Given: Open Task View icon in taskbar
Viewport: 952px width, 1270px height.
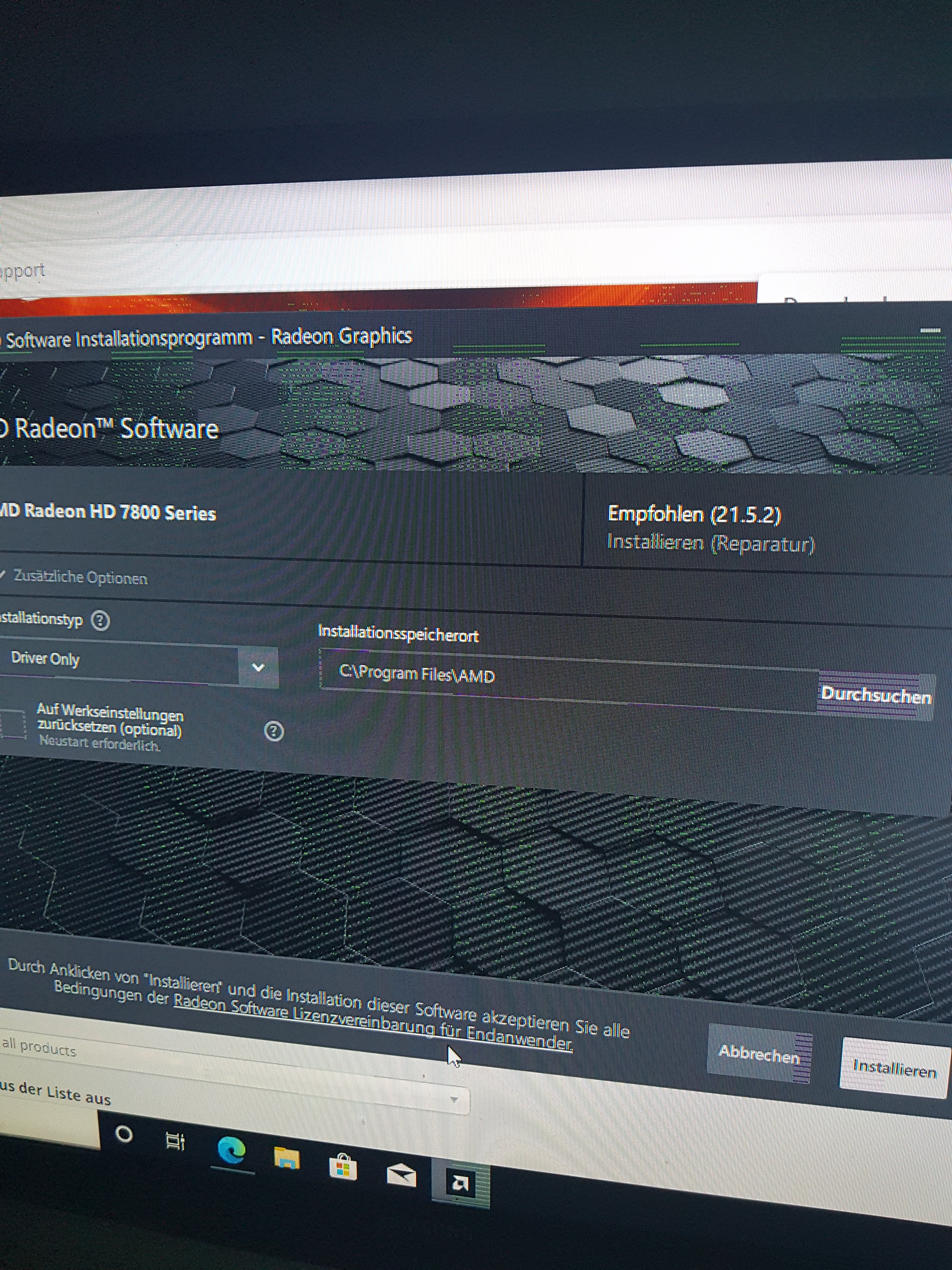Looking at the screenshot, I should pyautogui.click(x=175, y=1140).
